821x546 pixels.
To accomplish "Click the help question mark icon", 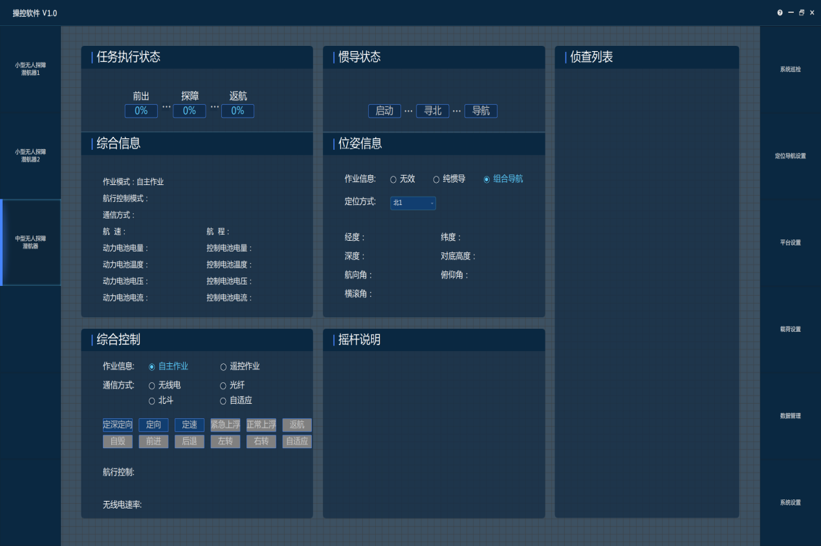I will coord(780,13).
